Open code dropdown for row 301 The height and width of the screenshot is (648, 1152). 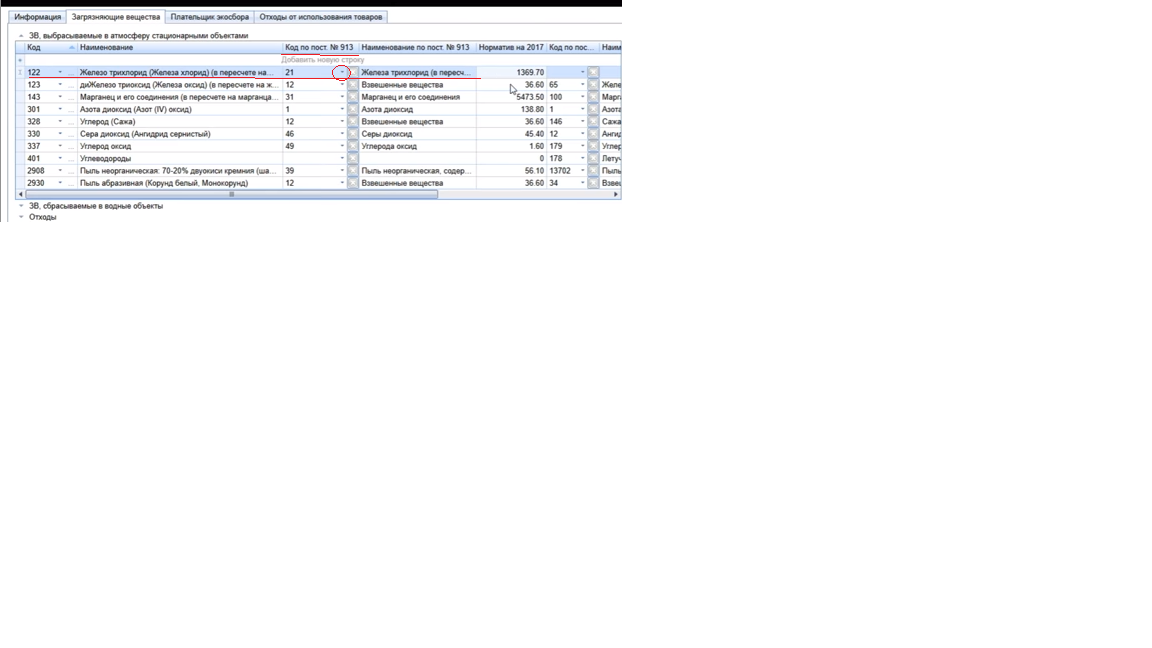tap(59, 110)
